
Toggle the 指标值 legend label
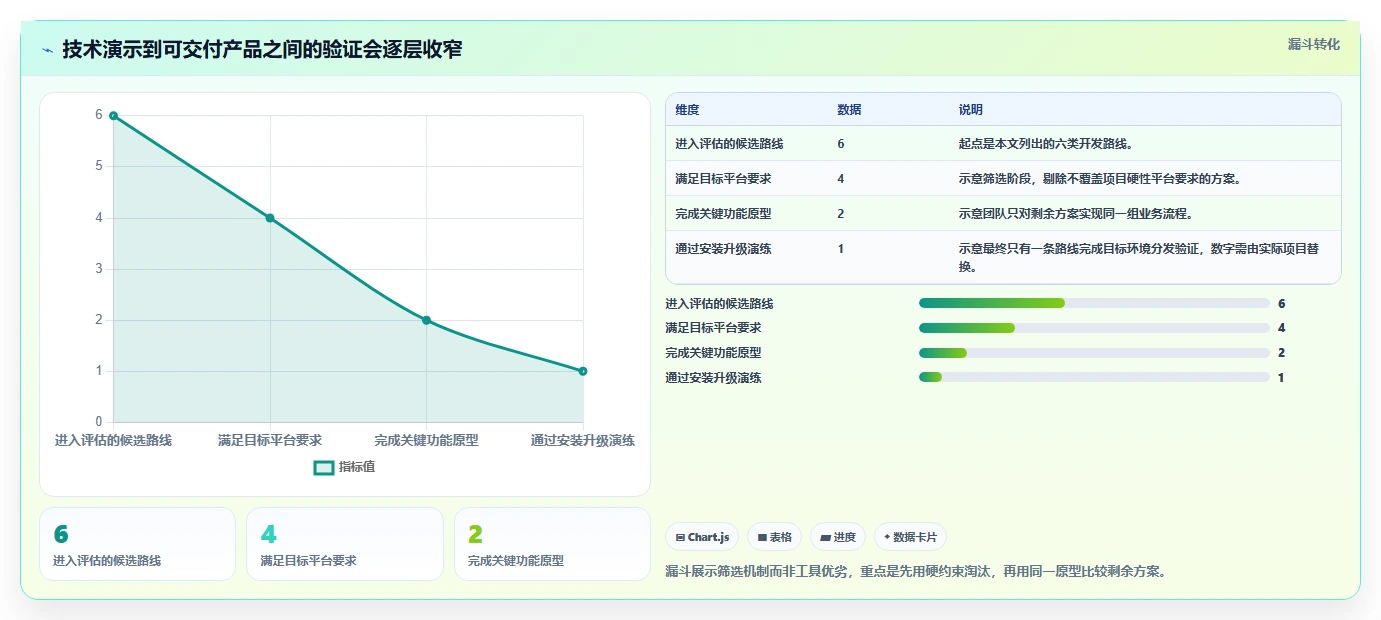click(x=357, y=467)
